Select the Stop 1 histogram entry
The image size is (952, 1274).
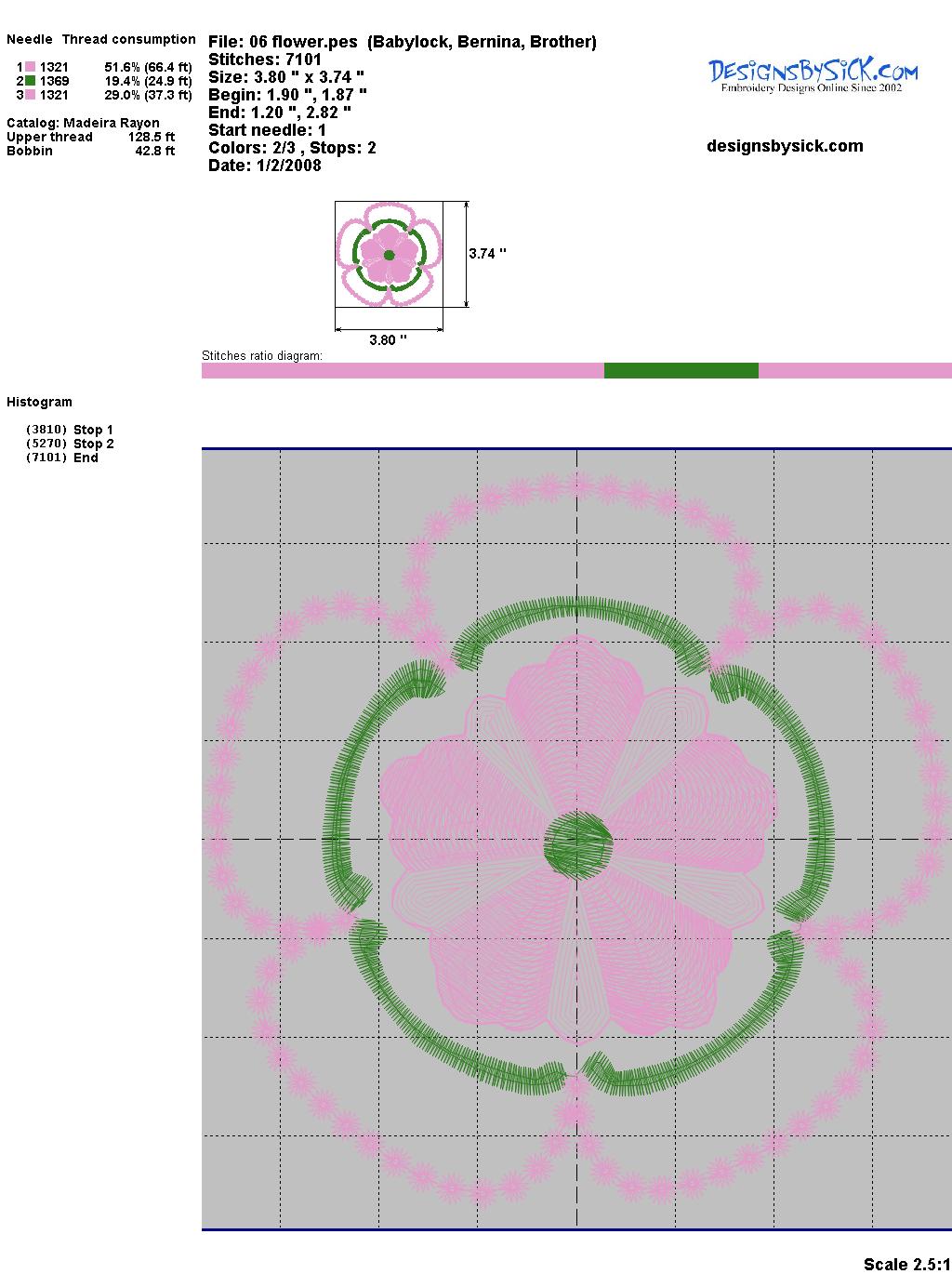coord(70,430)
